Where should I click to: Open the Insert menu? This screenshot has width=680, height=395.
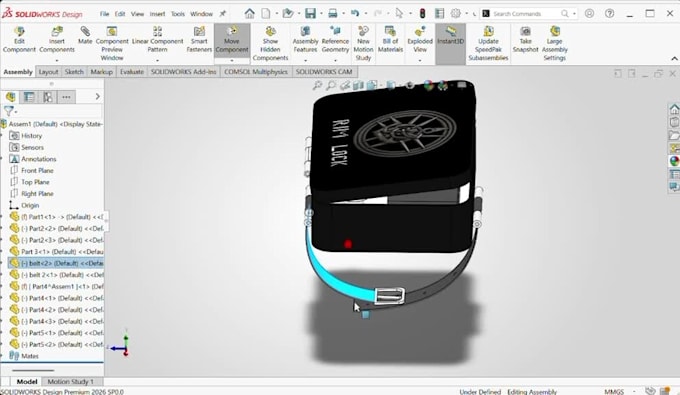point(157,14)
